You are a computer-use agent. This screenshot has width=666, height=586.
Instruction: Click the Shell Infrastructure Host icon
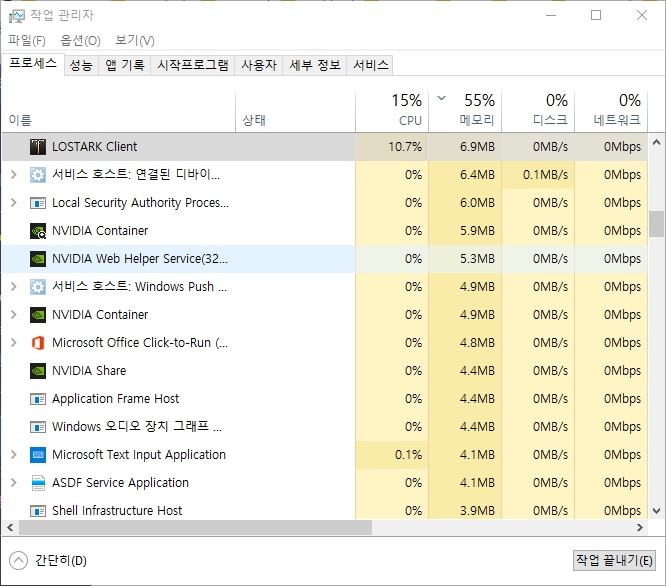[38, 511]
